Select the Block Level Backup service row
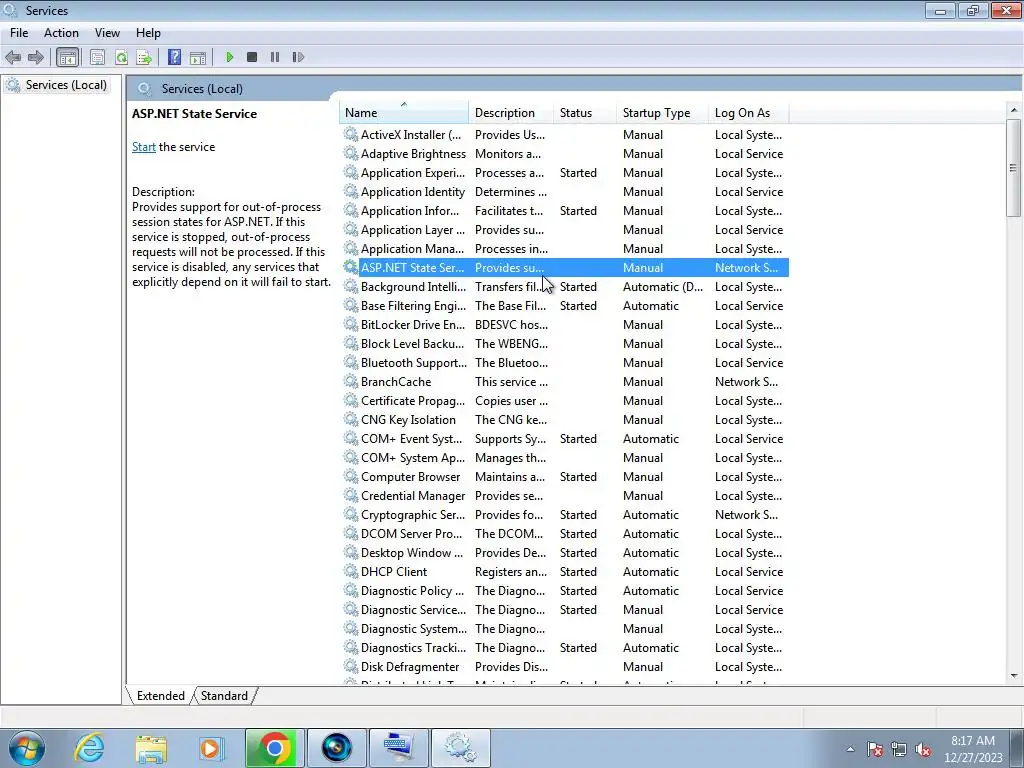 tap(565, 344)
